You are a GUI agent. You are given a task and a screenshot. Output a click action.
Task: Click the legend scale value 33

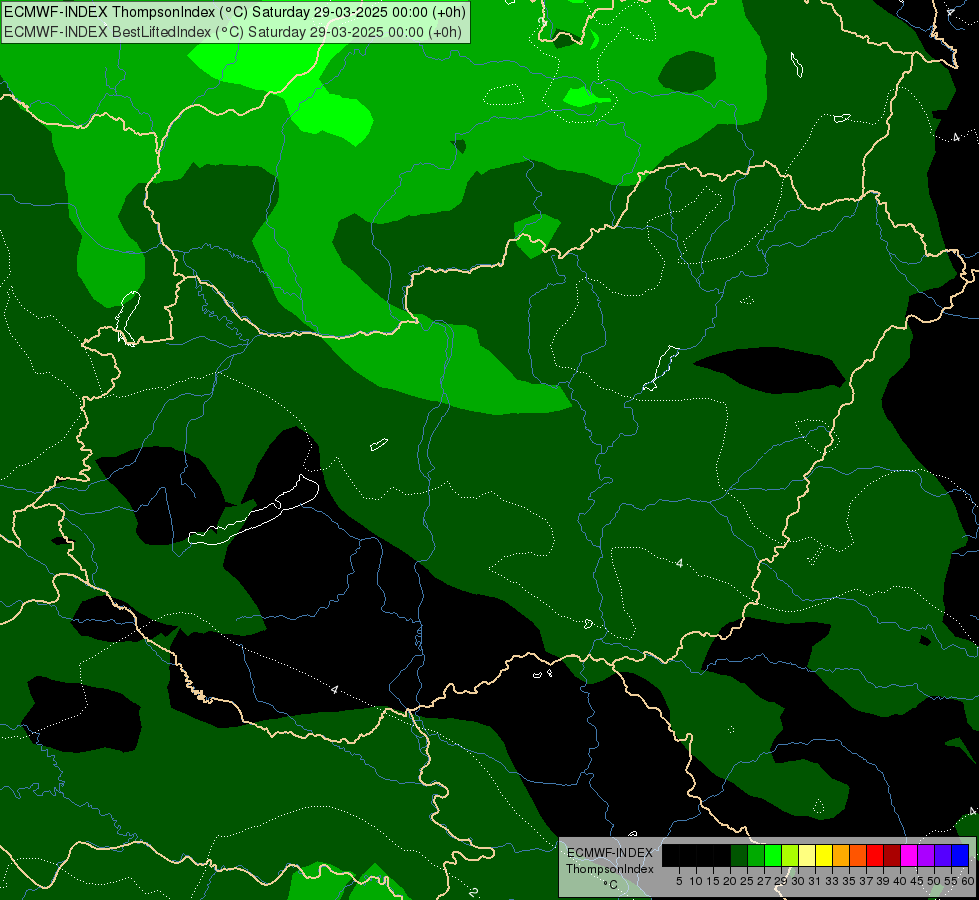coord(832,881)
